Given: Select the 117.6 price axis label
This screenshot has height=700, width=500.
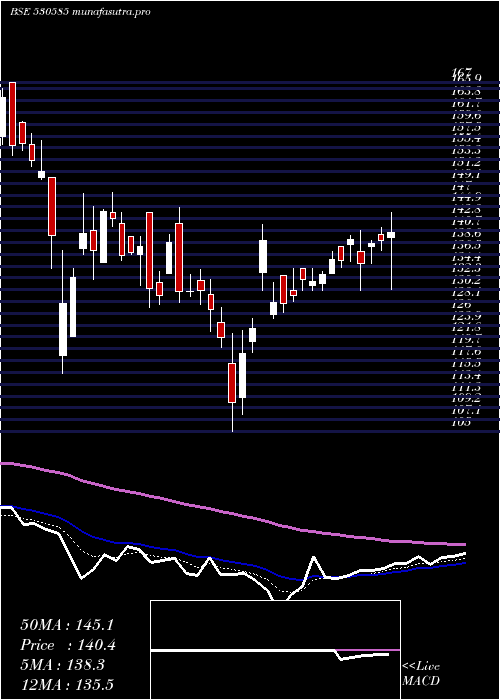Looking at the screenshot, I should [x=466, y=351].
